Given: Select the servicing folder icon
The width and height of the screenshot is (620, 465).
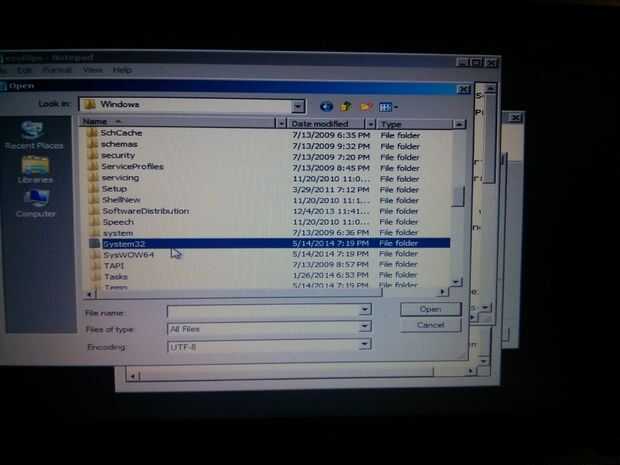Looking at the screenshot, I should pos(93,177).
